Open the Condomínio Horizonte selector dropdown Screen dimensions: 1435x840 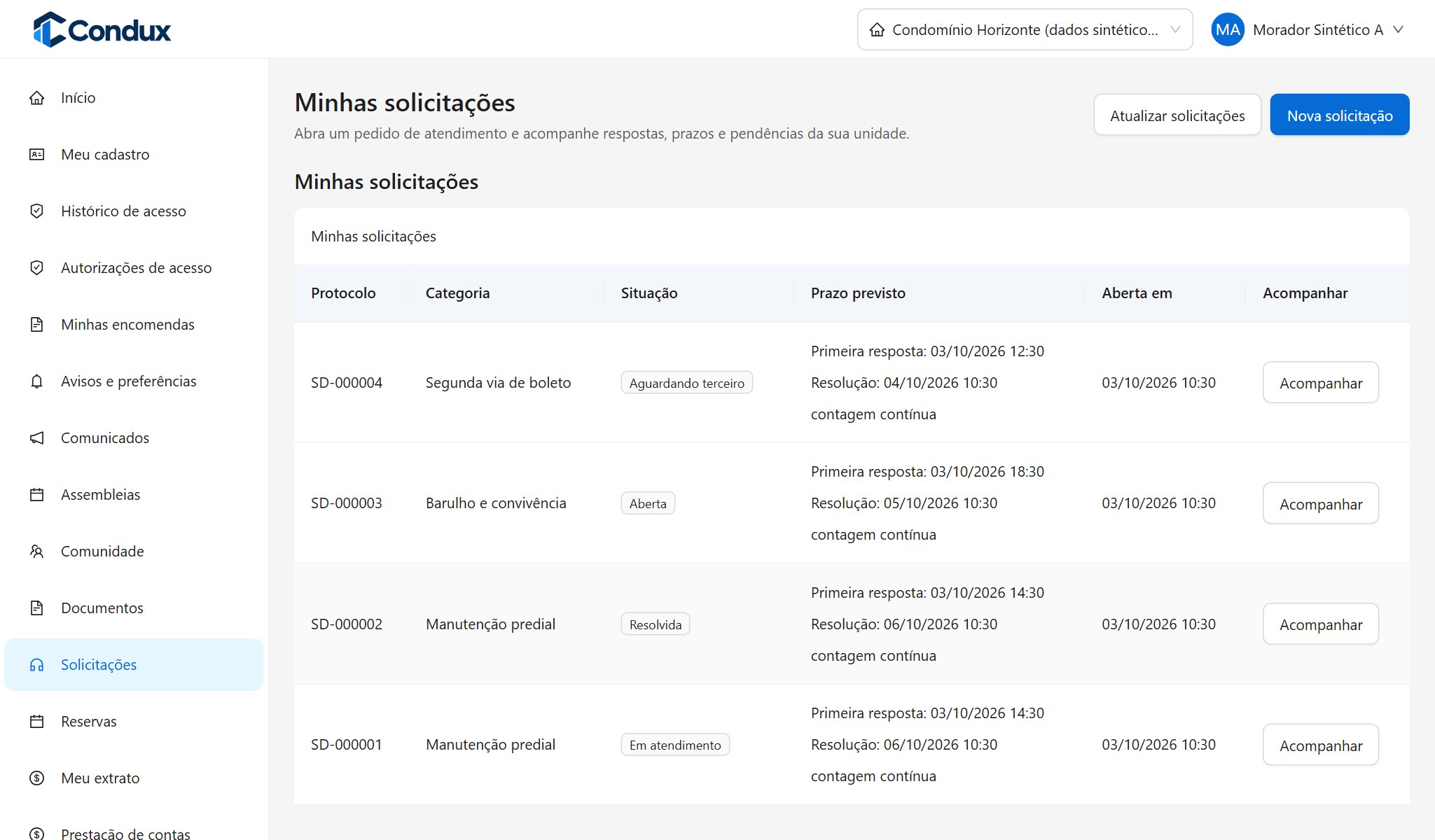[x=1025, y=29]
